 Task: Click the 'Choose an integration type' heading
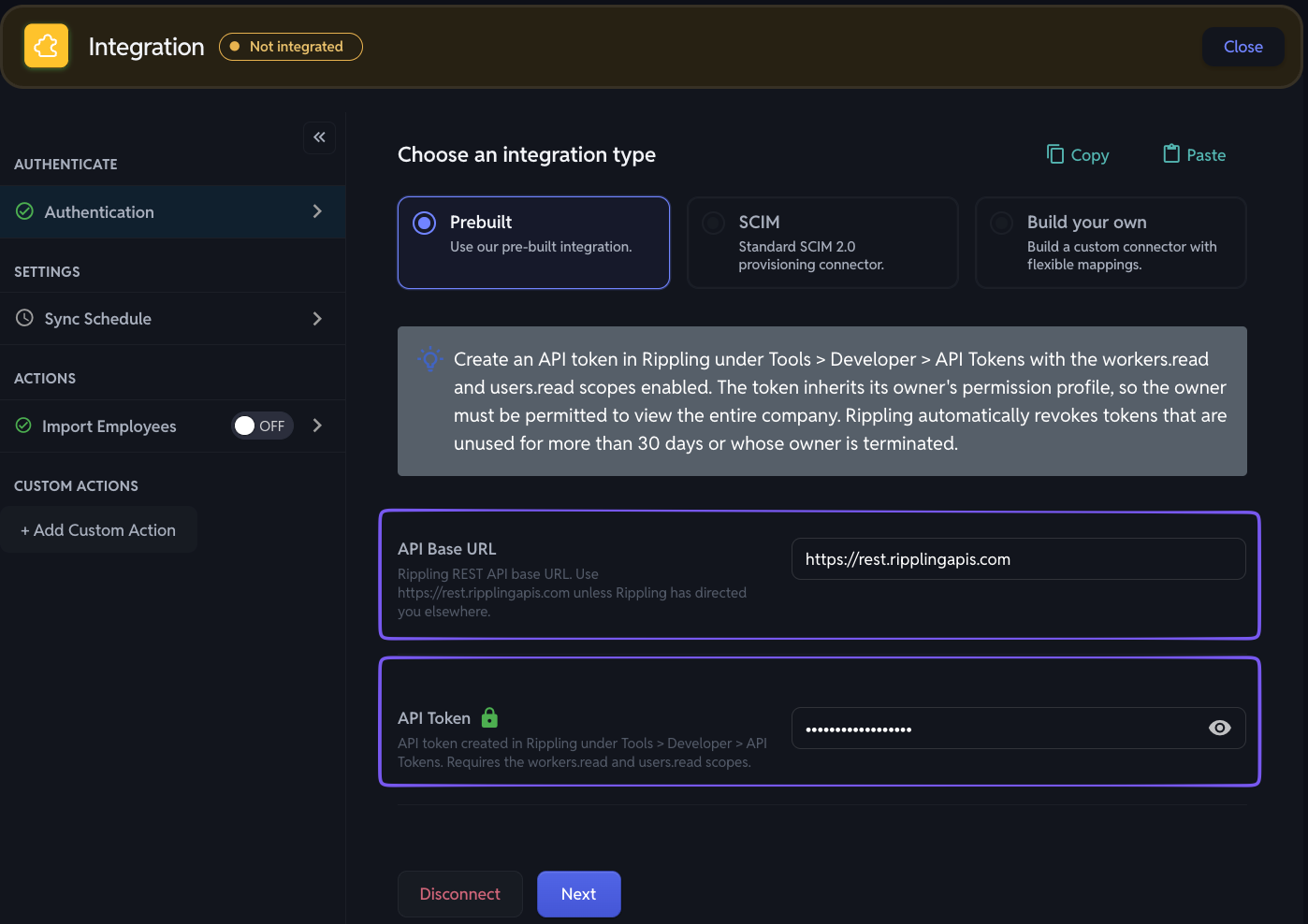pyautogui.click(x=527, y=154)
